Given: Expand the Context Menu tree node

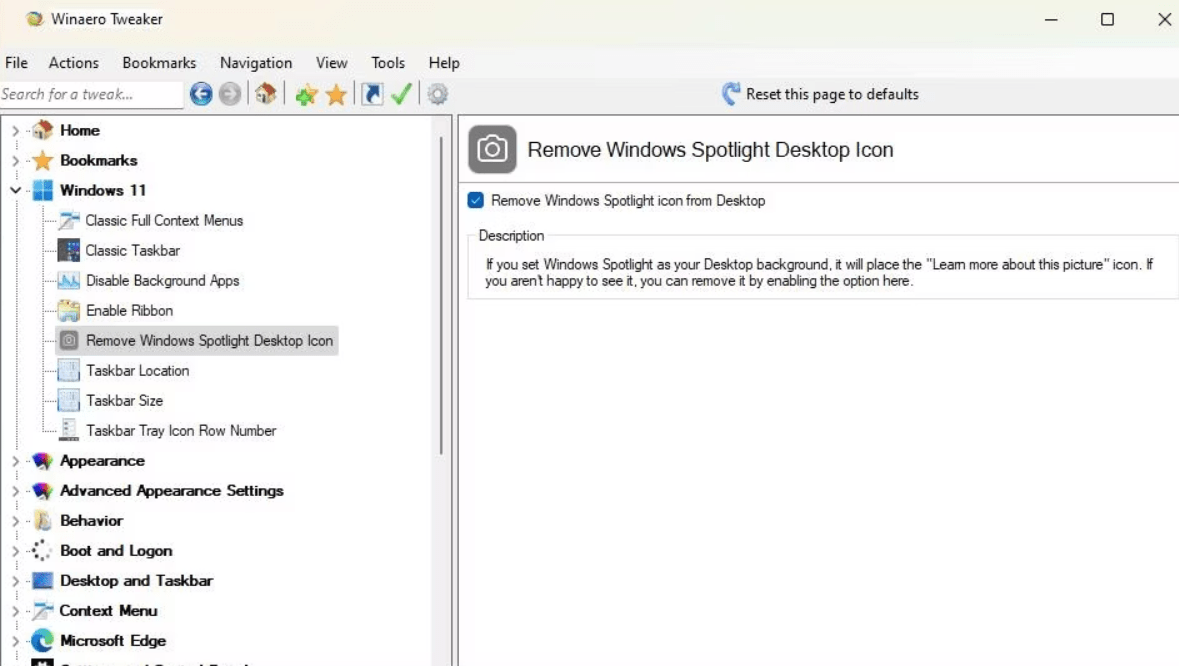Looking at the screenshot, I should click(x=15, y=610).
